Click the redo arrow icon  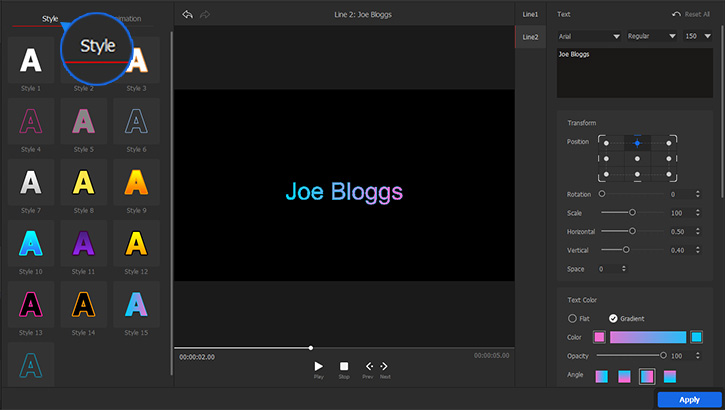tap(205, 15)
